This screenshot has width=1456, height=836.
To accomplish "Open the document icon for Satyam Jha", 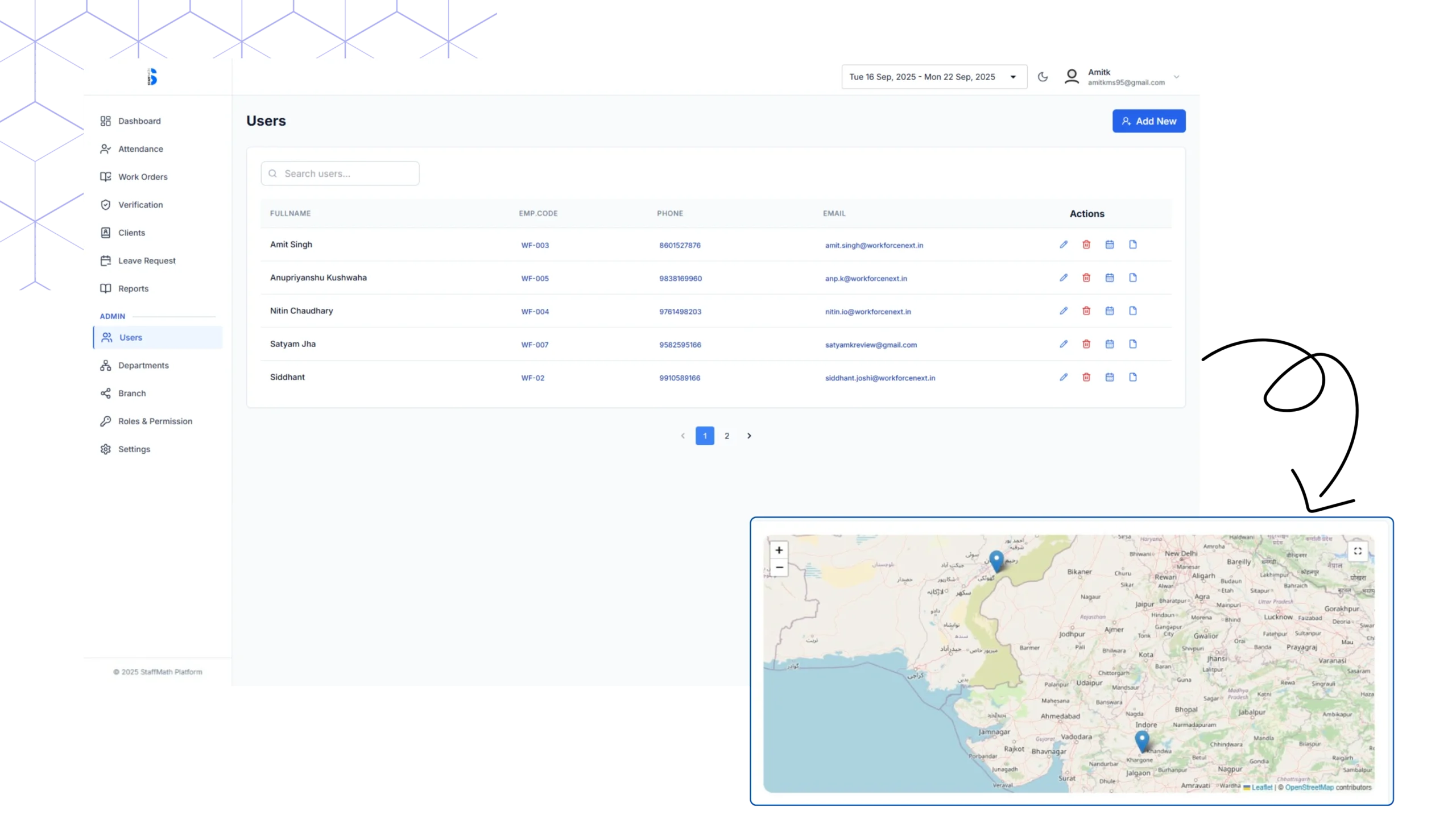I will pos(1133,344).
